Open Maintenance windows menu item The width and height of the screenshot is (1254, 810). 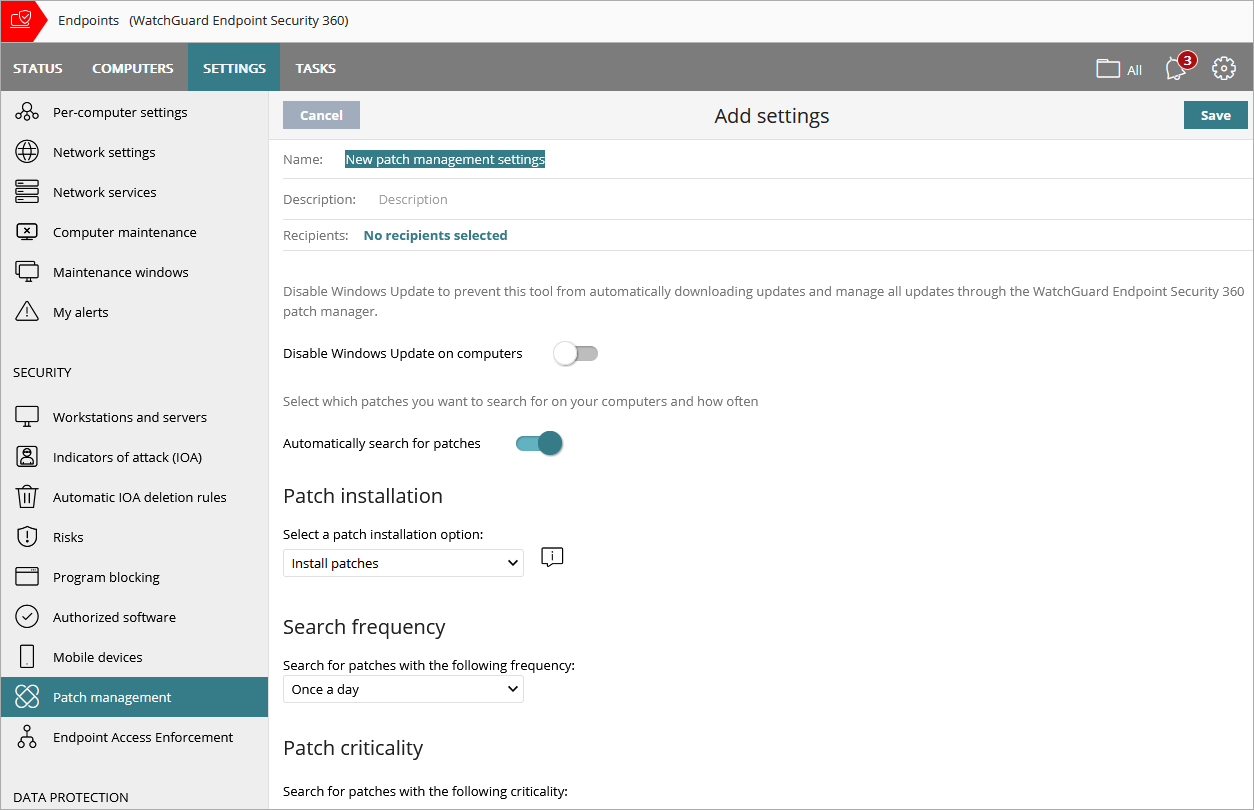(134, 272)
